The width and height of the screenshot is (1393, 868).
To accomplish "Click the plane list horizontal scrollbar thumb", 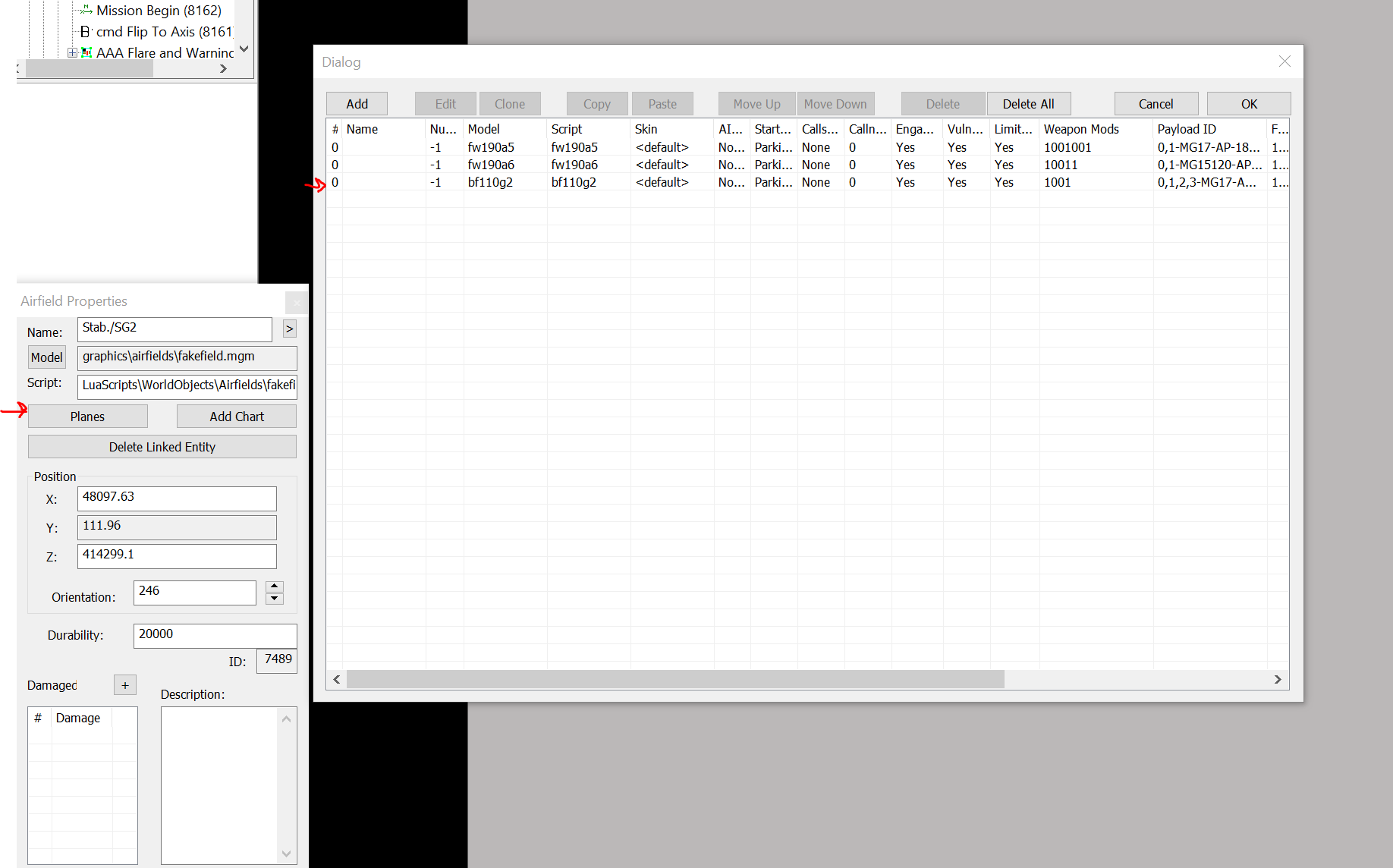I will (675, 679).
